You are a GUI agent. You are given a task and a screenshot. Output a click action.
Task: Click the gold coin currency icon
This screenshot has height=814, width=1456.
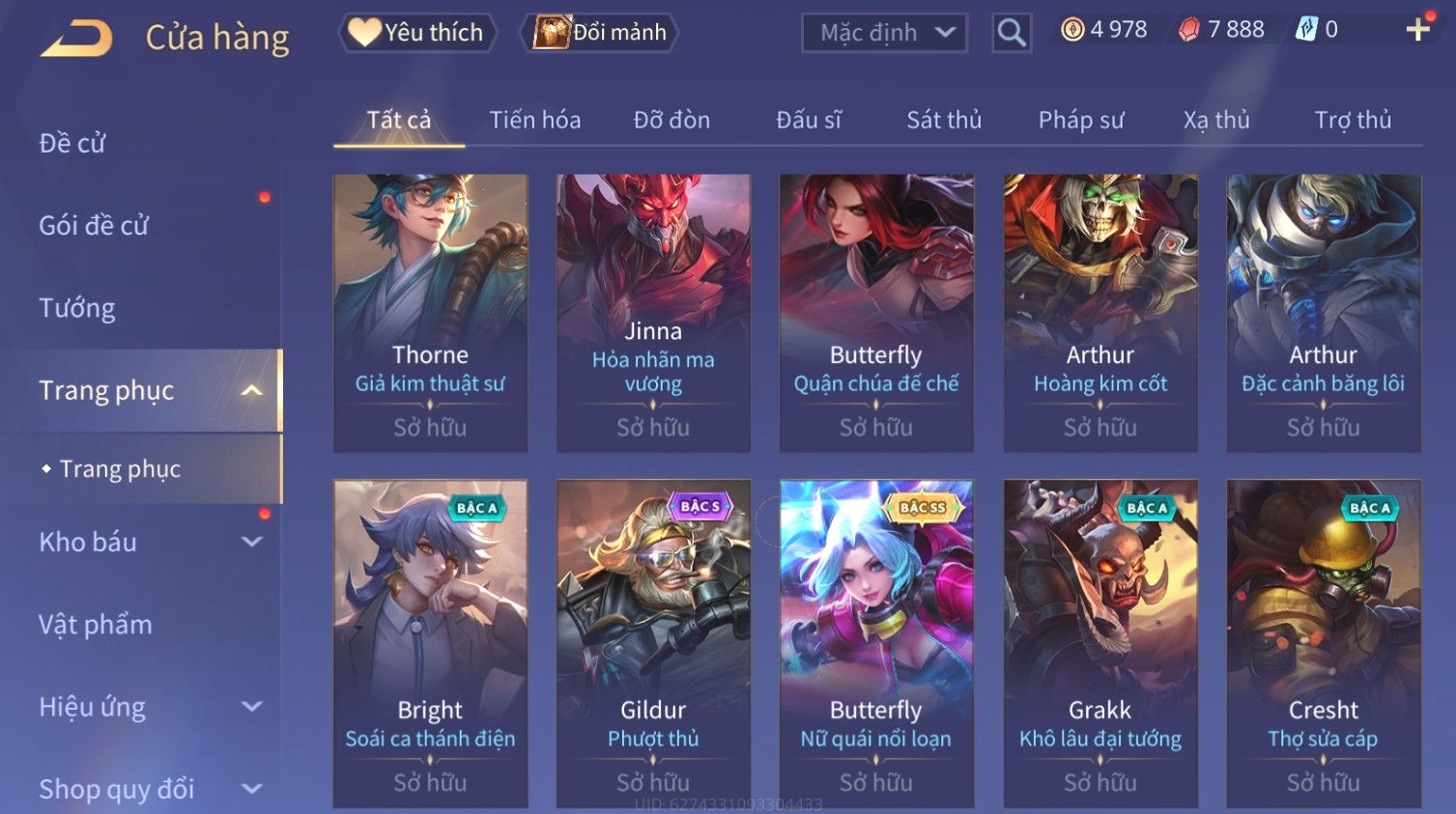(x=1072, y=30)
